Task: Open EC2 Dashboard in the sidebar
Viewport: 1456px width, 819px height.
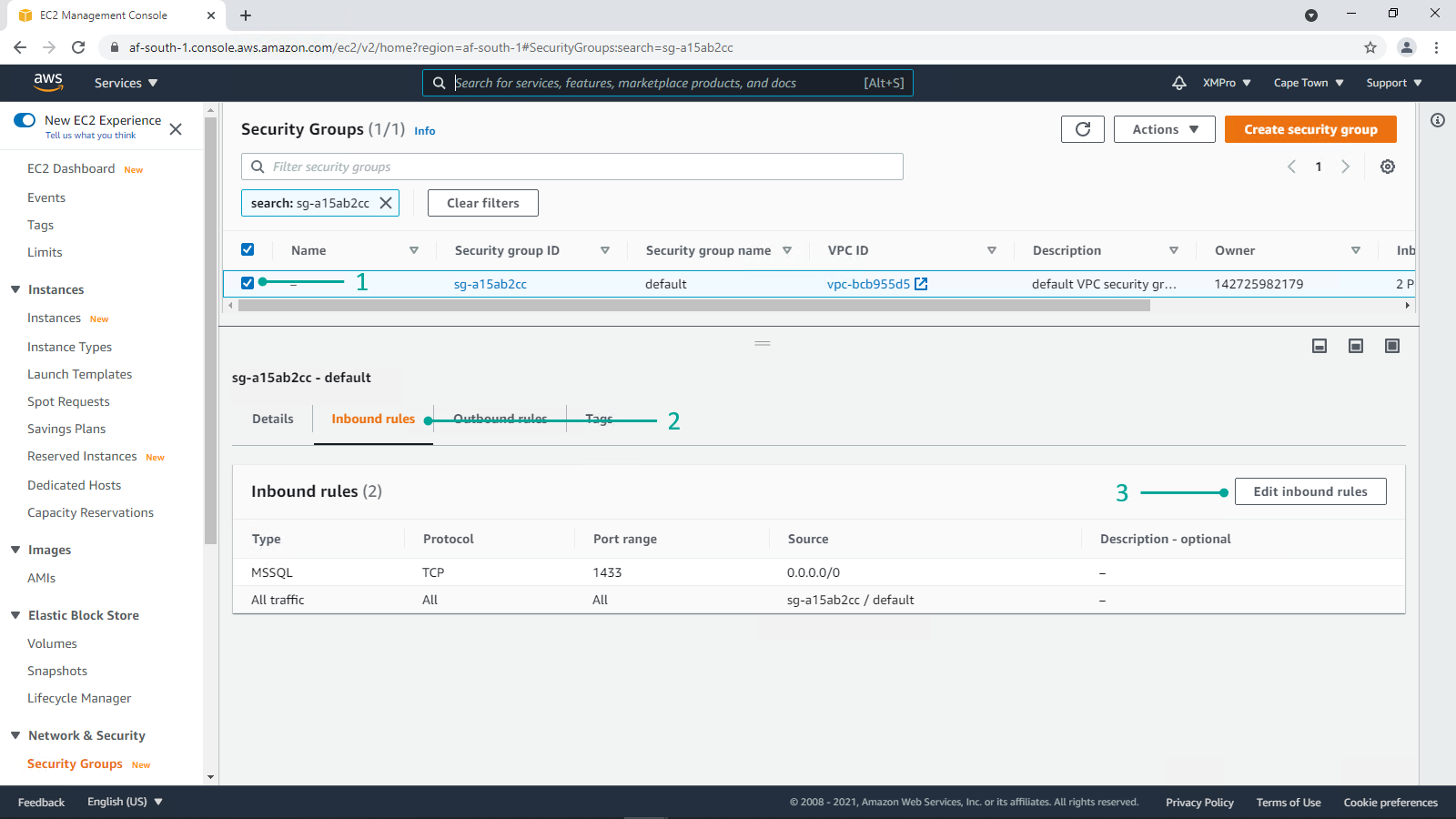Action: tap(71, 168)
